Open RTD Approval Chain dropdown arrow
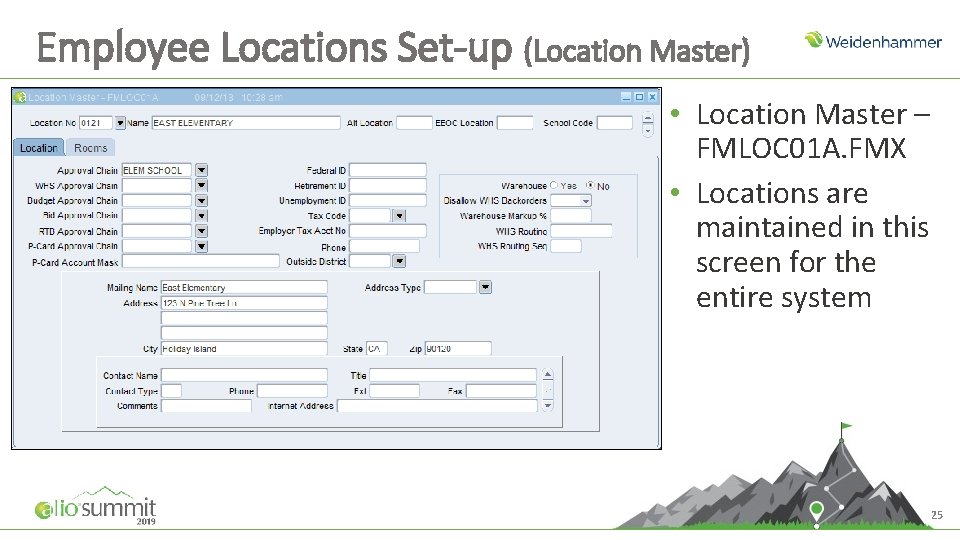This screenshot has height=540, width=960. [x=201, y=231]
